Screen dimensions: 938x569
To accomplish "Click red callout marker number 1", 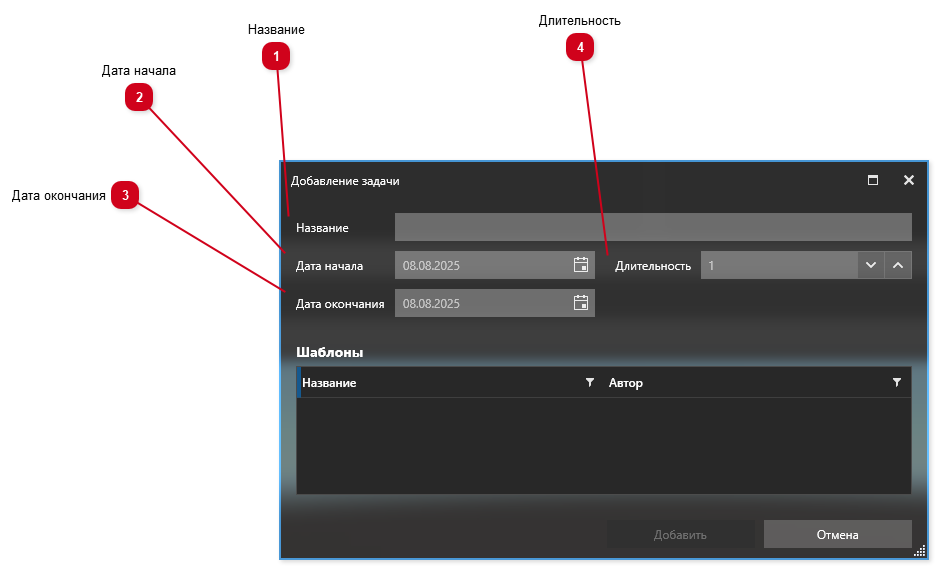I will [x=276, y=57].
